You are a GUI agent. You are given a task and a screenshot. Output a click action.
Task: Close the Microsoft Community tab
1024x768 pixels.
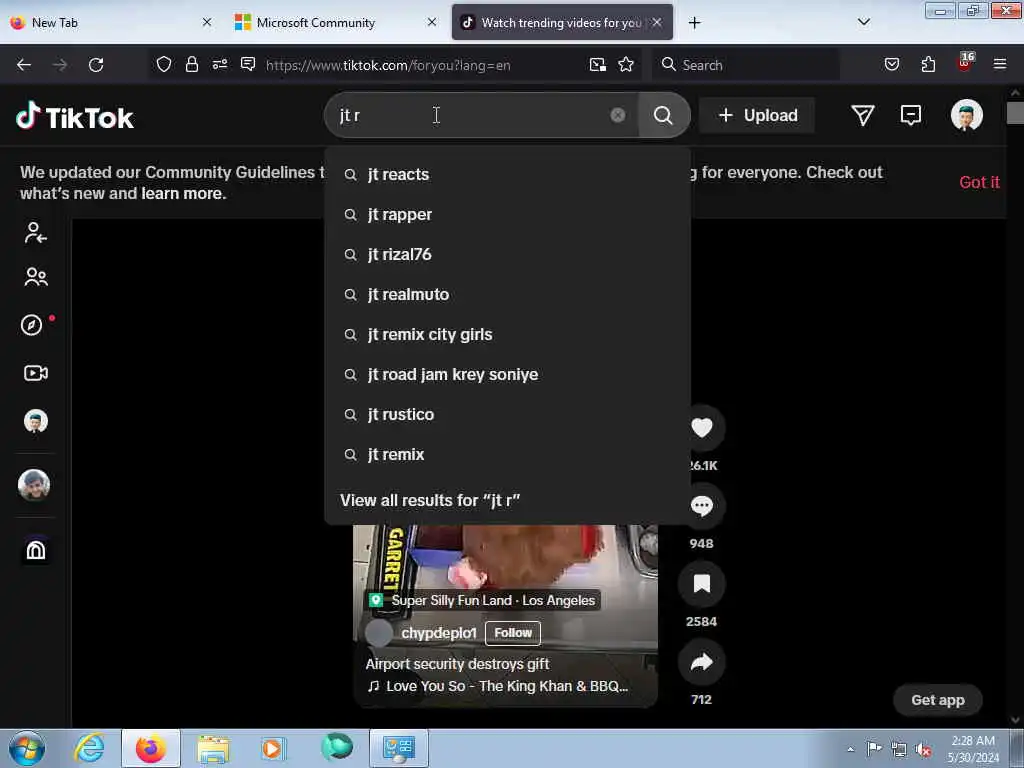coord(432,23)
